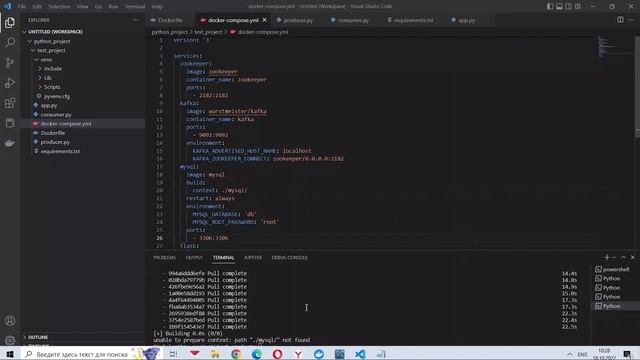Open the terminal launch profile dropdown
The height and width of the screenshot is (360, 640).
[x=614, y=258]
